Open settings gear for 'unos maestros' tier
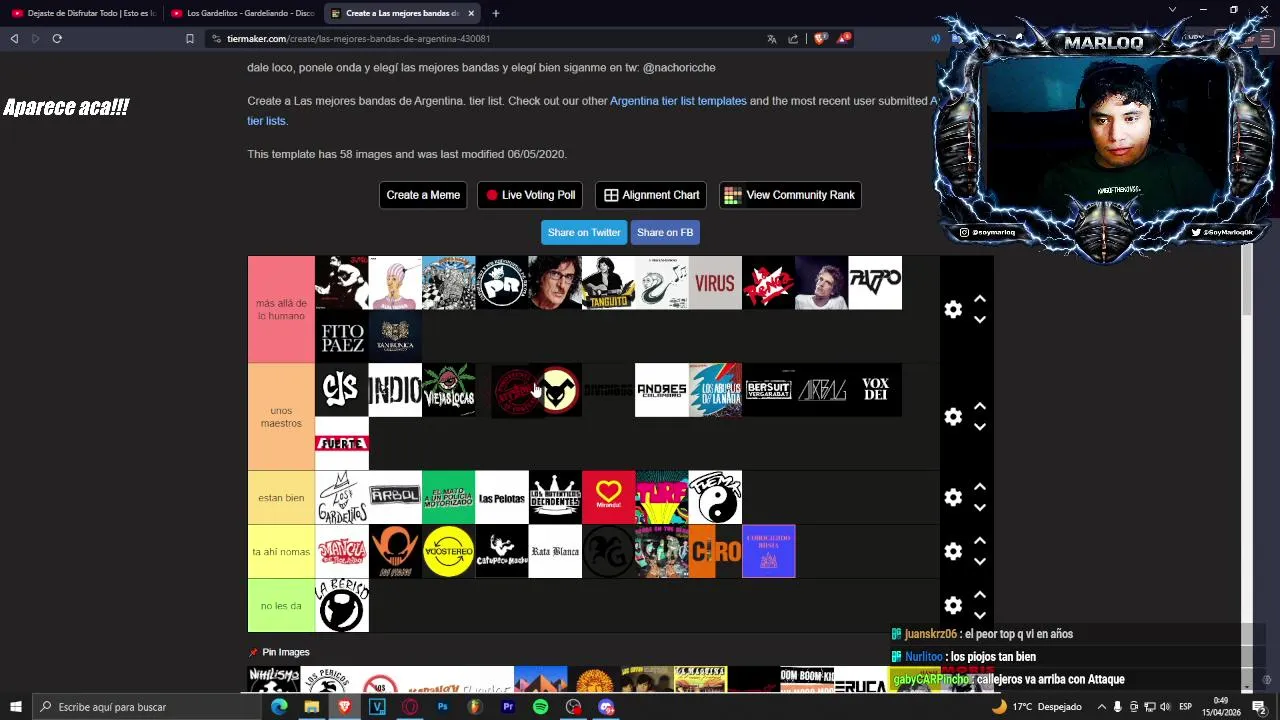Viewport: 1280px width, 720px height. click(953, 417)
